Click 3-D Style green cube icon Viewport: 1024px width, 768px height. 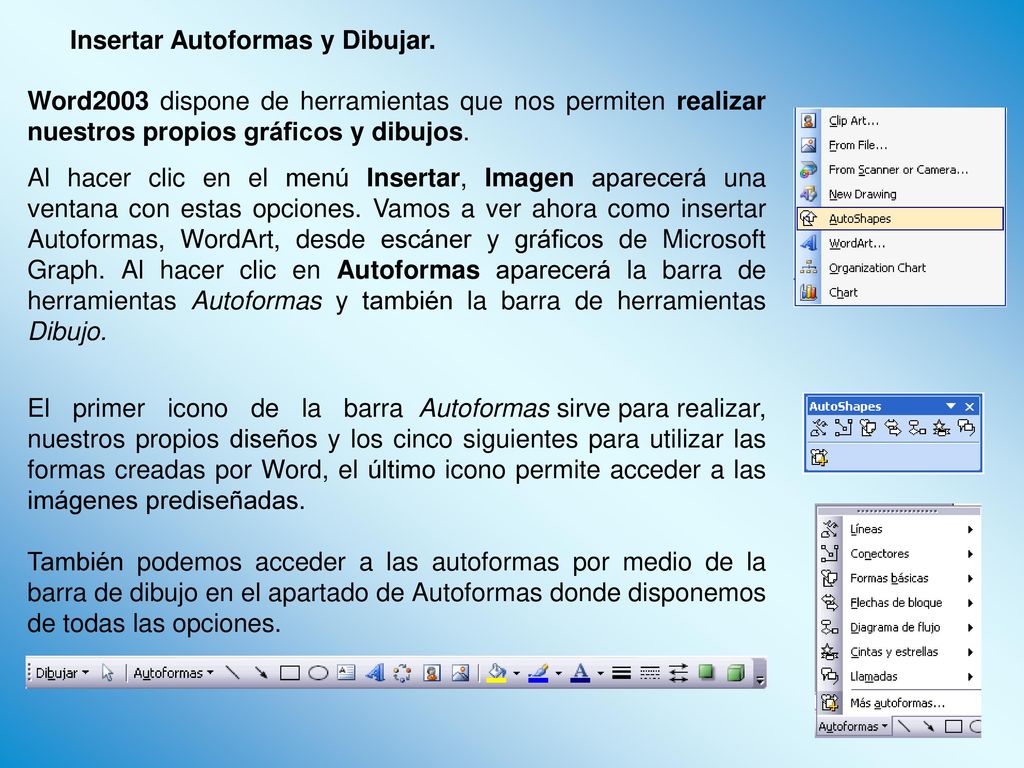[736, 673]
